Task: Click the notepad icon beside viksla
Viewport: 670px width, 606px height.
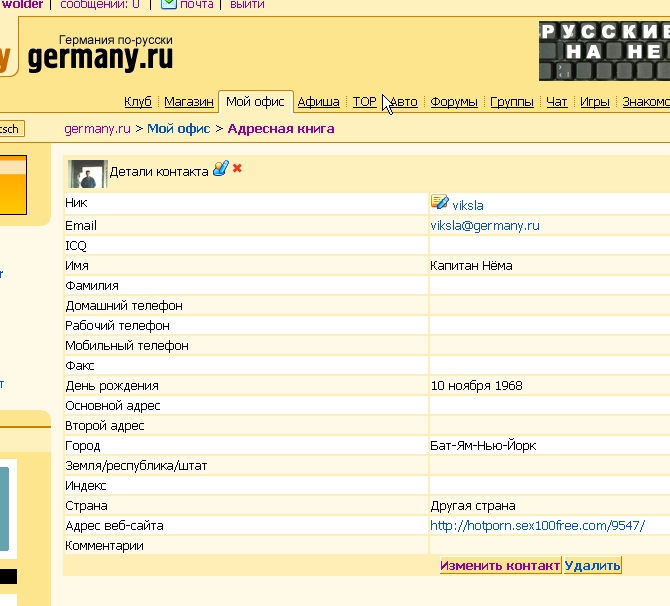Action: point(439,203)
